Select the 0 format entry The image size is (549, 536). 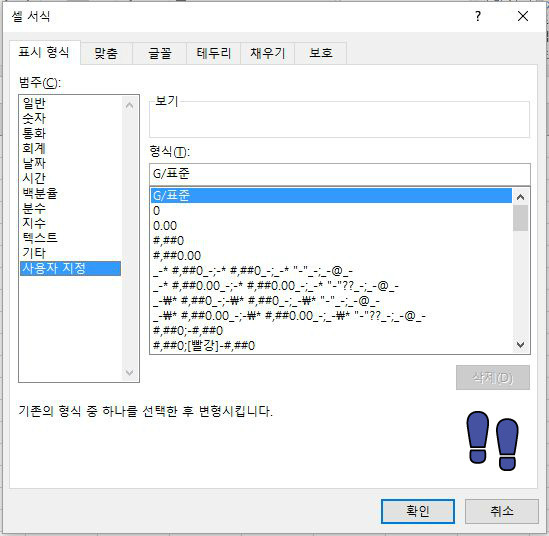pos(331,211)
